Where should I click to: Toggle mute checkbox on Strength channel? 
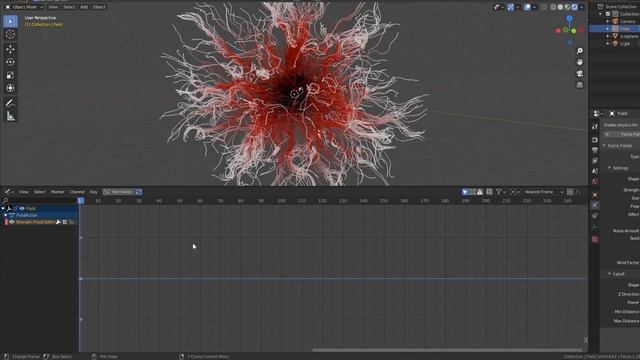point(64,222)
